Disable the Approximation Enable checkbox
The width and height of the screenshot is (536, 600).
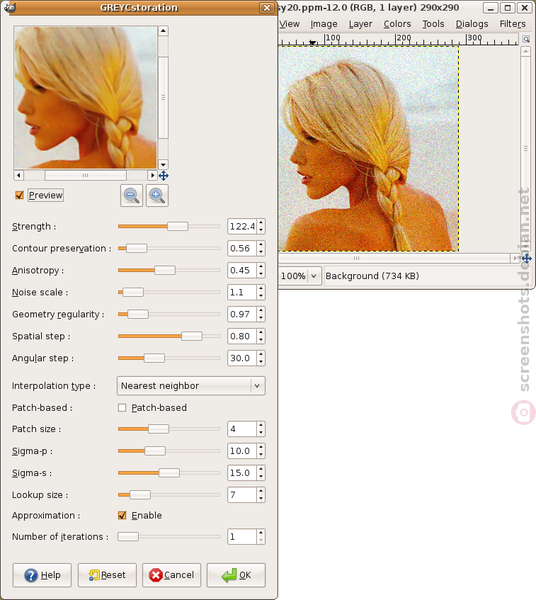tap(122, 515)
